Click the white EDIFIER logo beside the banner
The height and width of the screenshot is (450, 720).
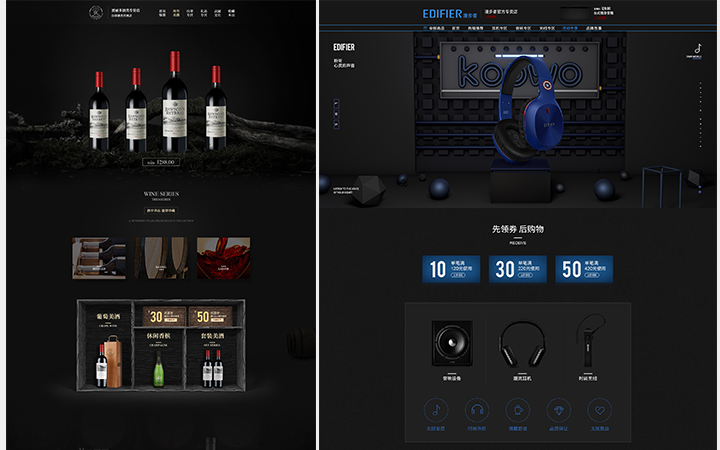click(x=344, y=47)
